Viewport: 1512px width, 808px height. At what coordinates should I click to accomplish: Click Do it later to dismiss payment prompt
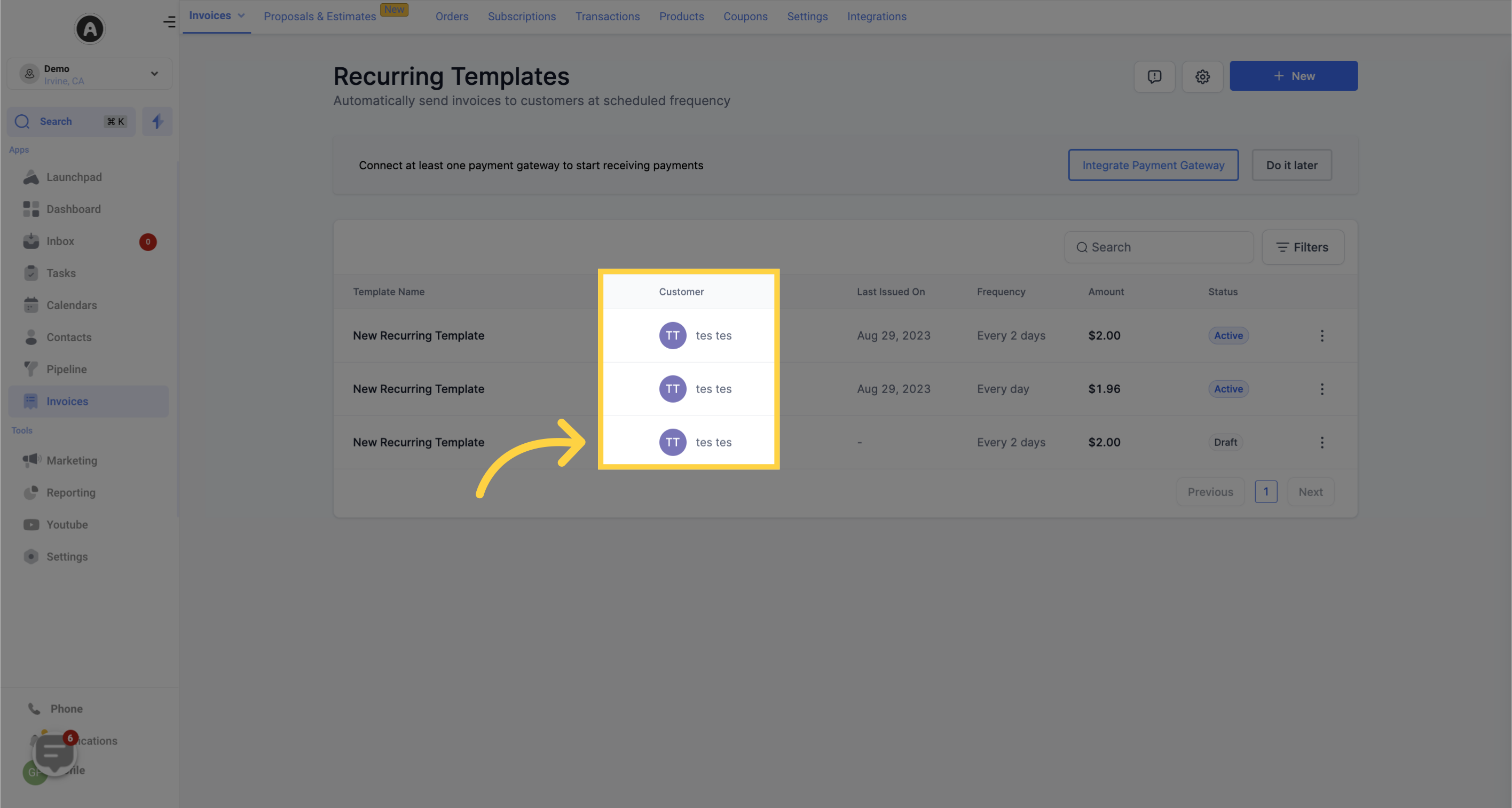[1291, 164]
